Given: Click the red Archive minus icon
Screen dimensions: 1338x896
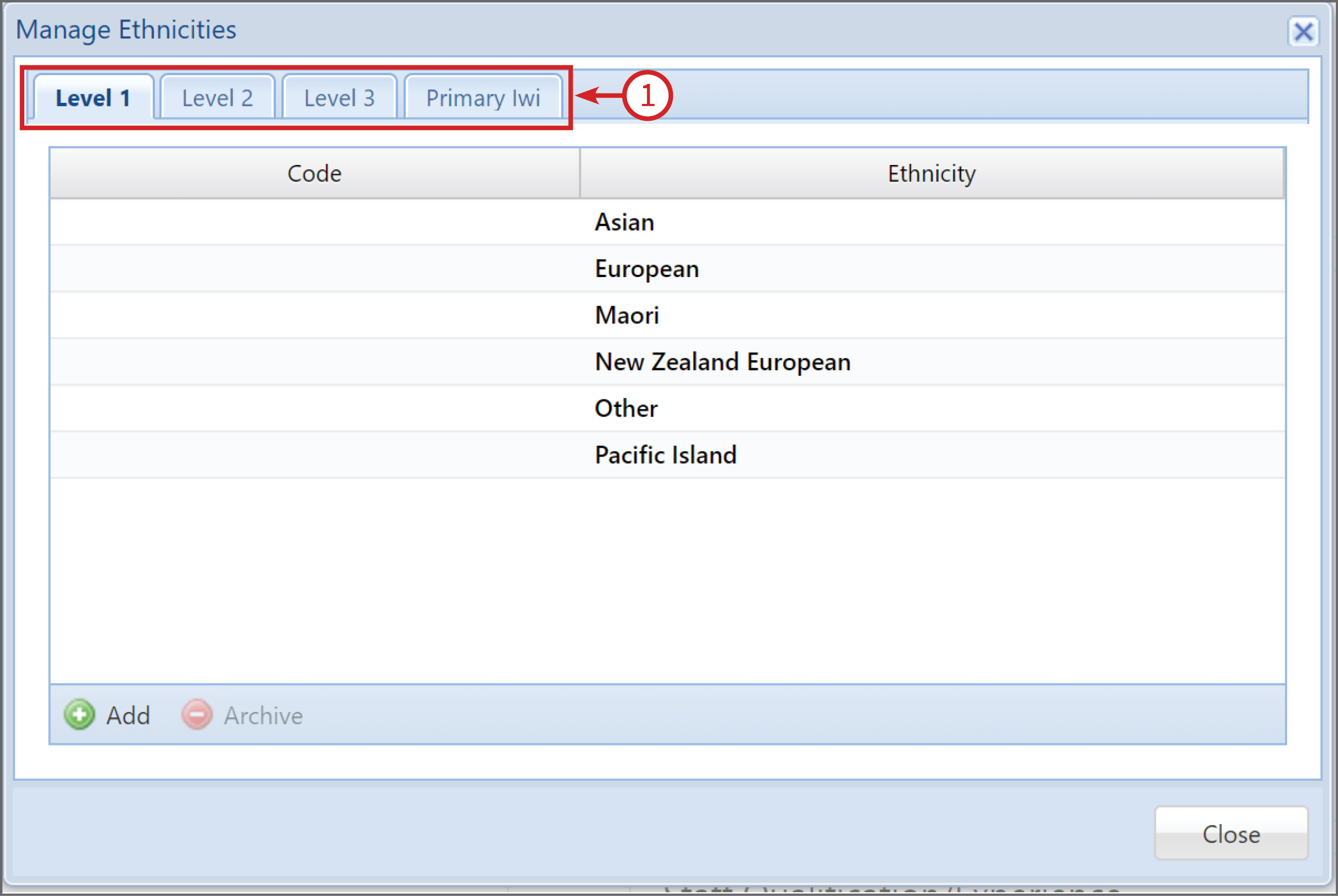Looking at the screenshot, I should pyautogui.click(x=197, y=715).
